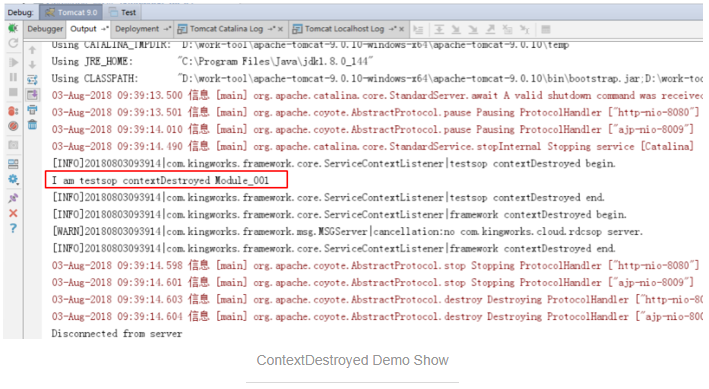This screenshot has height=389, width=709.
Task: Open the gear settings icon
Action: pos(13,180)
